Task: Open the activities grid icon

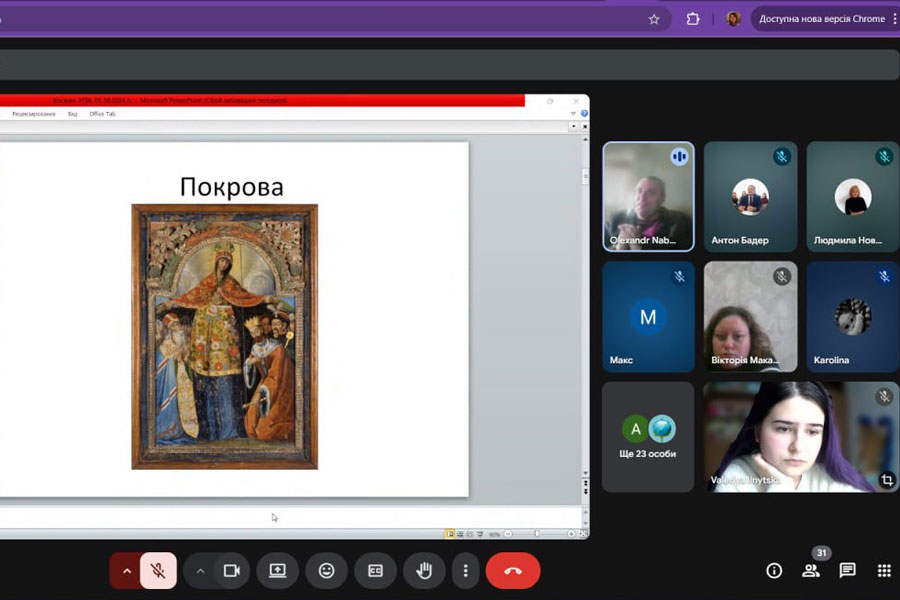Action: pyautogui.click(x=884, y=570)
